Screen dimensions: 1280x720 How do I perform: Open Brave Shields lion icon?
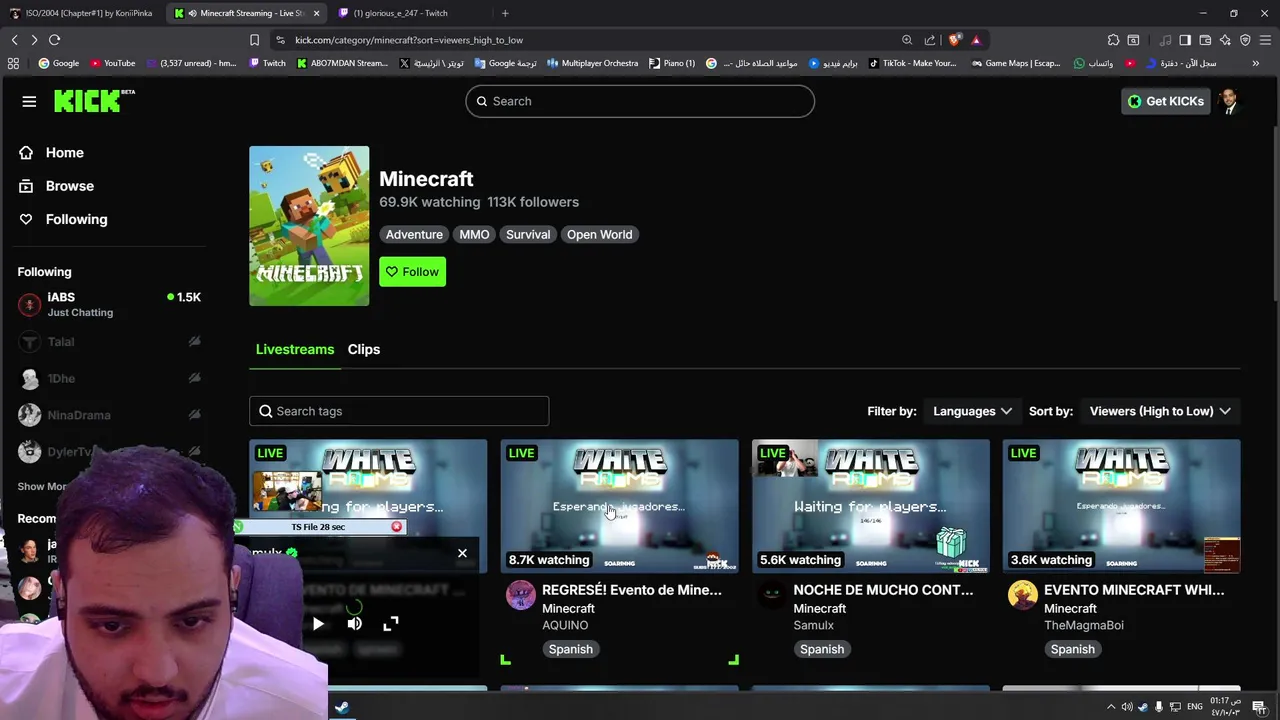[x=955, y=40]
